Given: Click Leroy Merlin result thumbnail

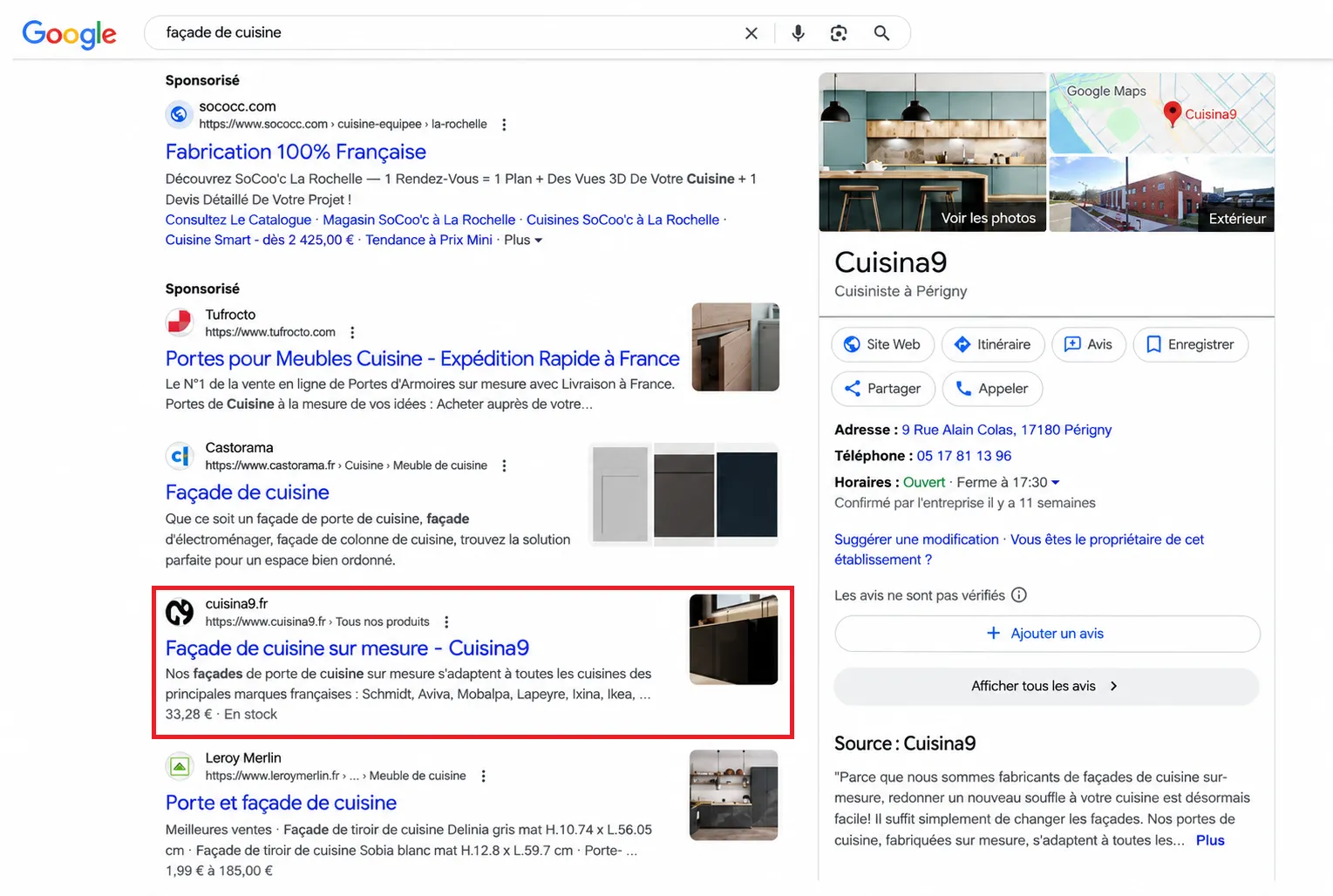Looking at the screenshot, I should click(734, 795).
